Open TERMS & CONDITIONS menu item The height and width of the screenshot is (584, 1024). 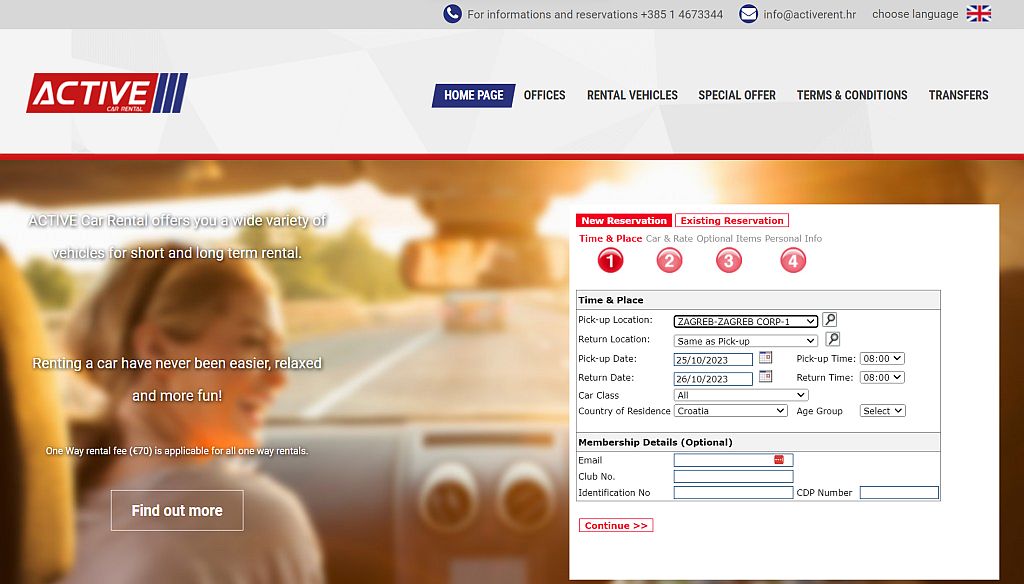(852, 95)
